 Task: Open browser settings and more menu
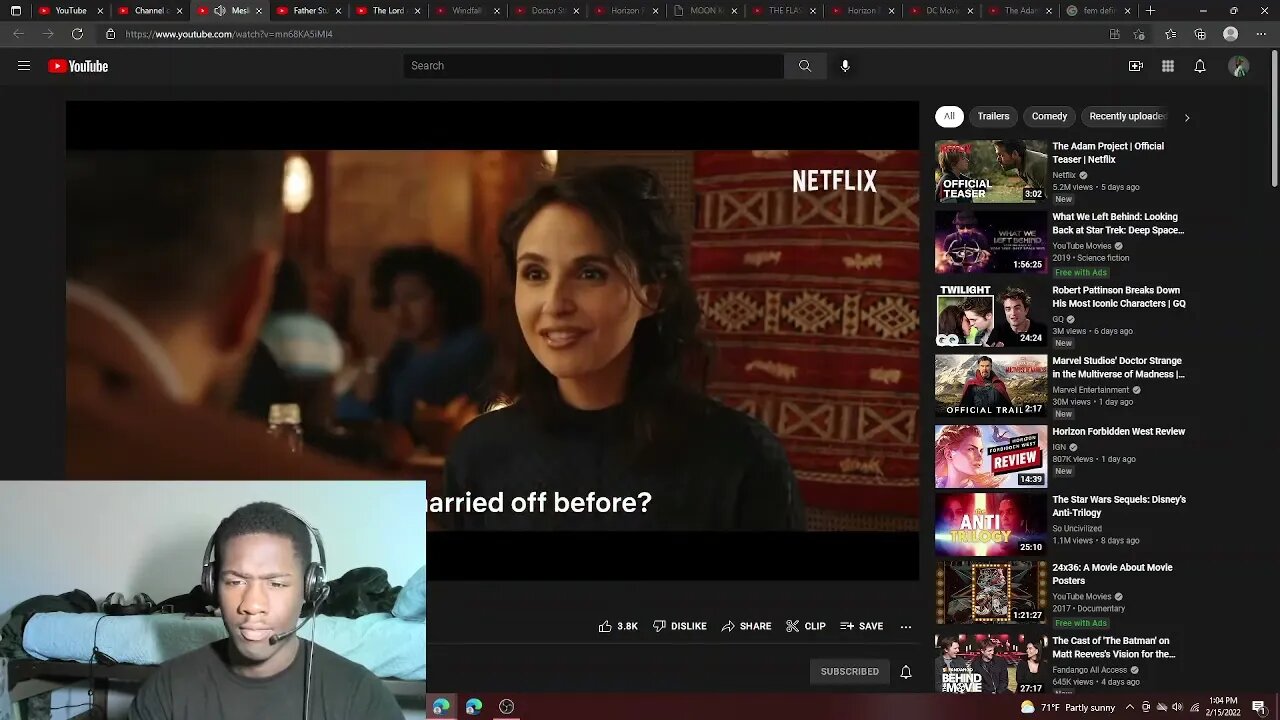[x=1261, y=34]
